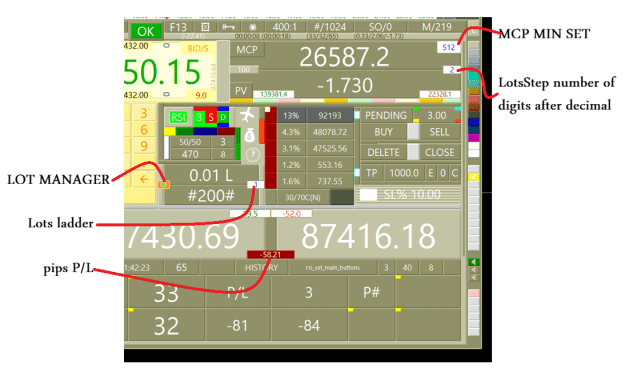Viewport: 625px width, 368px height.
Task: Toggle the green B button
Action: 199,117
